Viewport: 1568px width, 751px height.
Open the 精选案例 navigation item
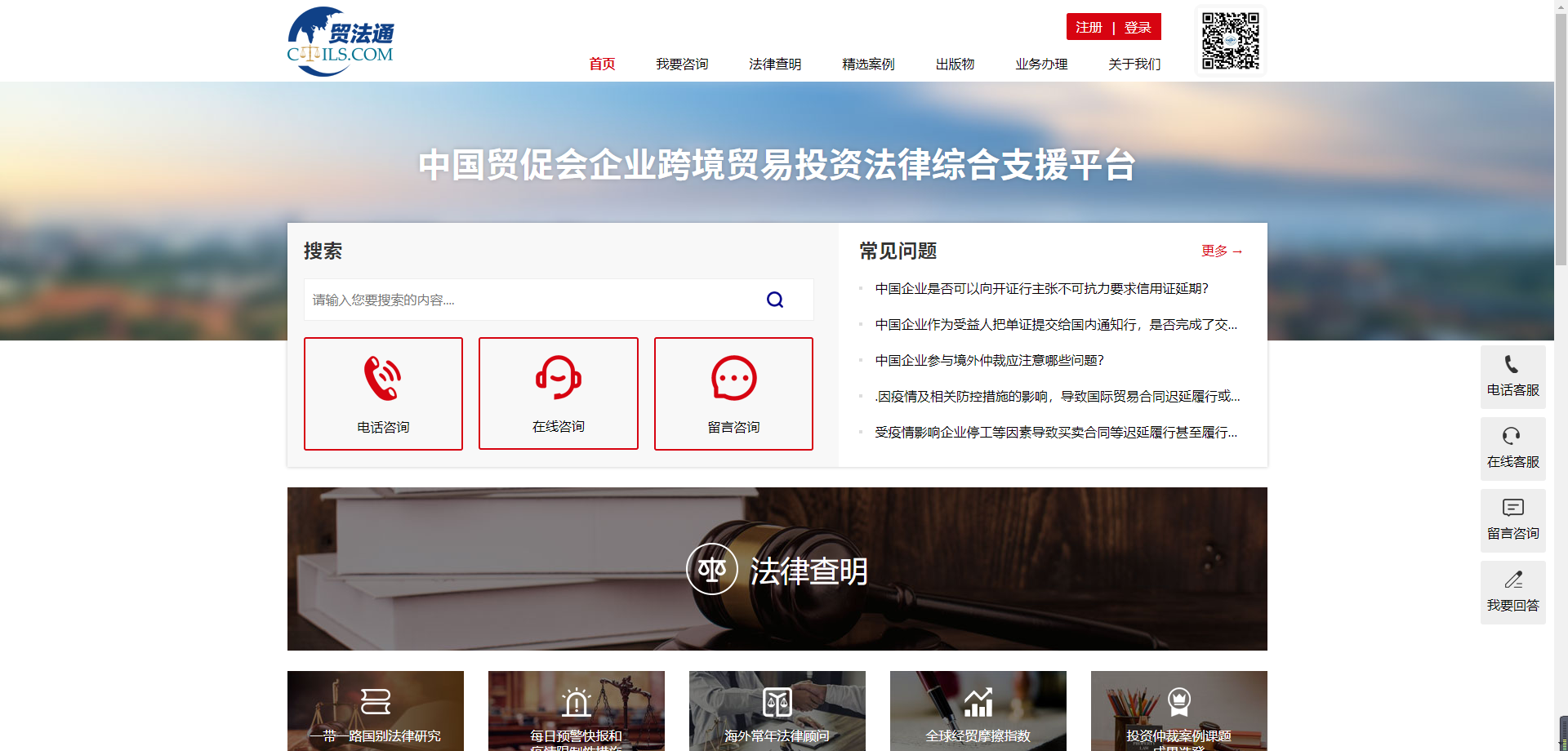pos(867,64)
